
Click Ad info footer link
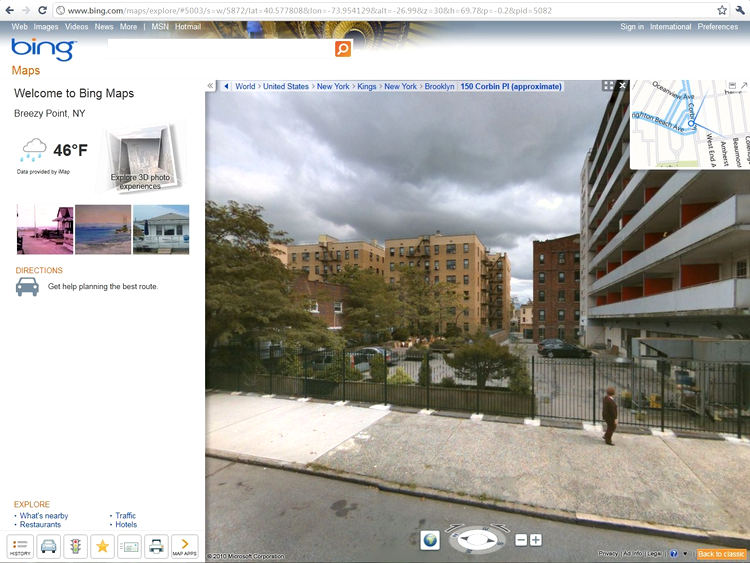pyautogui.click(x=632, y=553)
